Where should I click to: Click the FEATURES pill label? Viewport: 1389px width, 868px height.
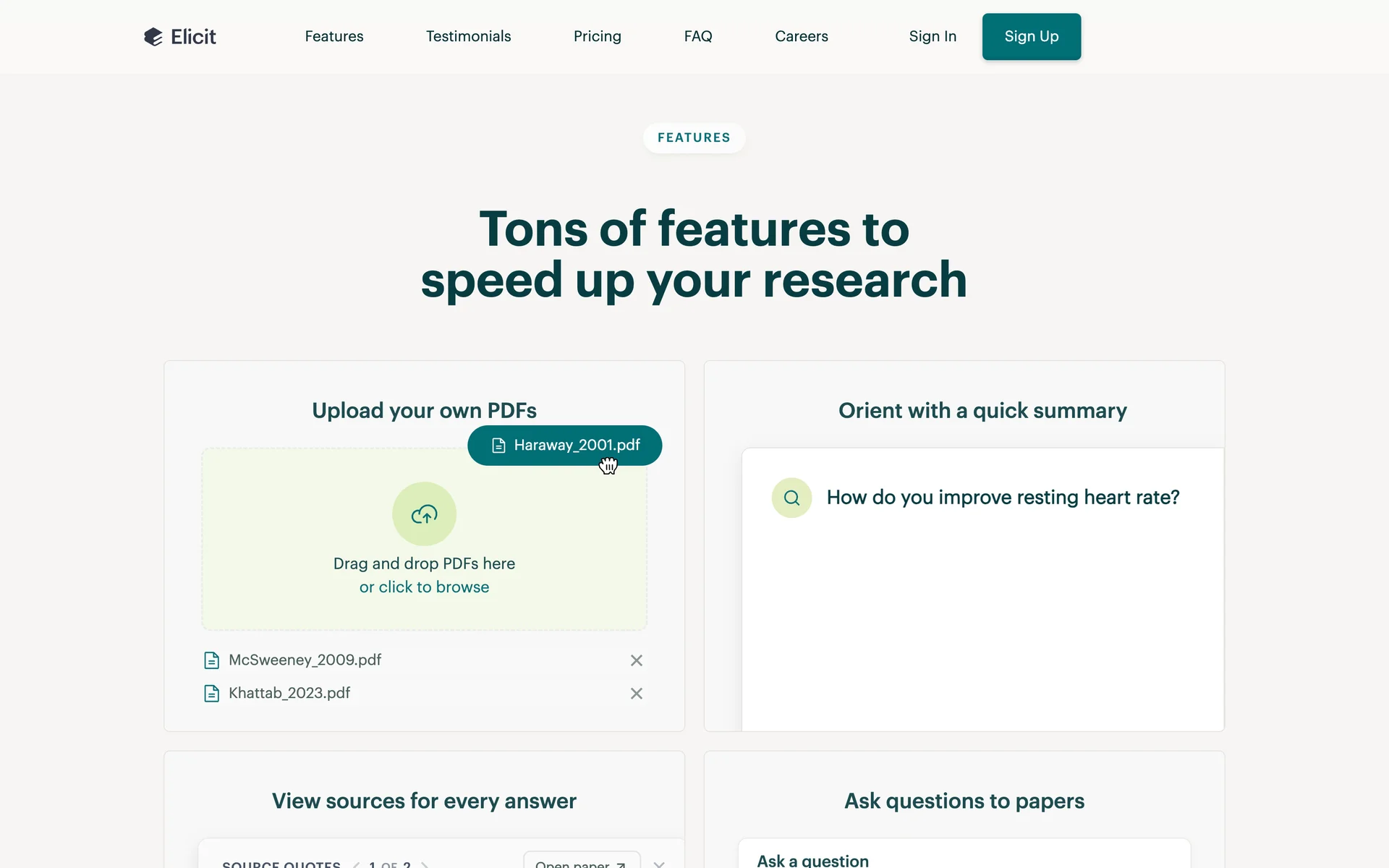[x=693, y=137]
